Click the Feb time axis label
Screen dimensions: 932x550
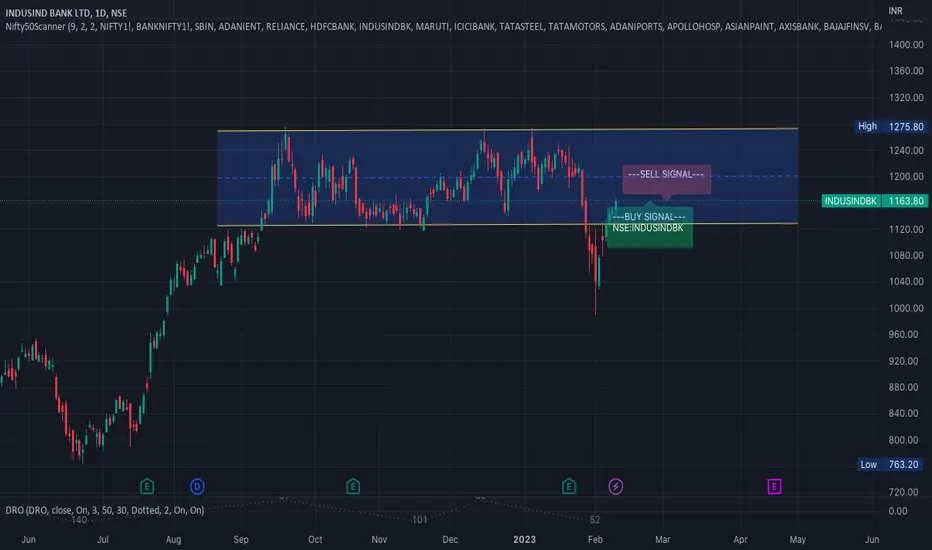click(x=595, y=539)
